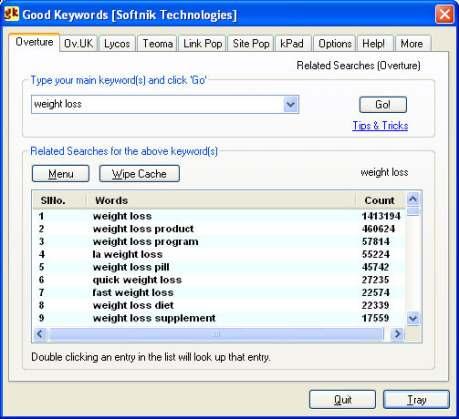Open the Tips & Tricks link

pyautogui.click(x=380, y=126)
